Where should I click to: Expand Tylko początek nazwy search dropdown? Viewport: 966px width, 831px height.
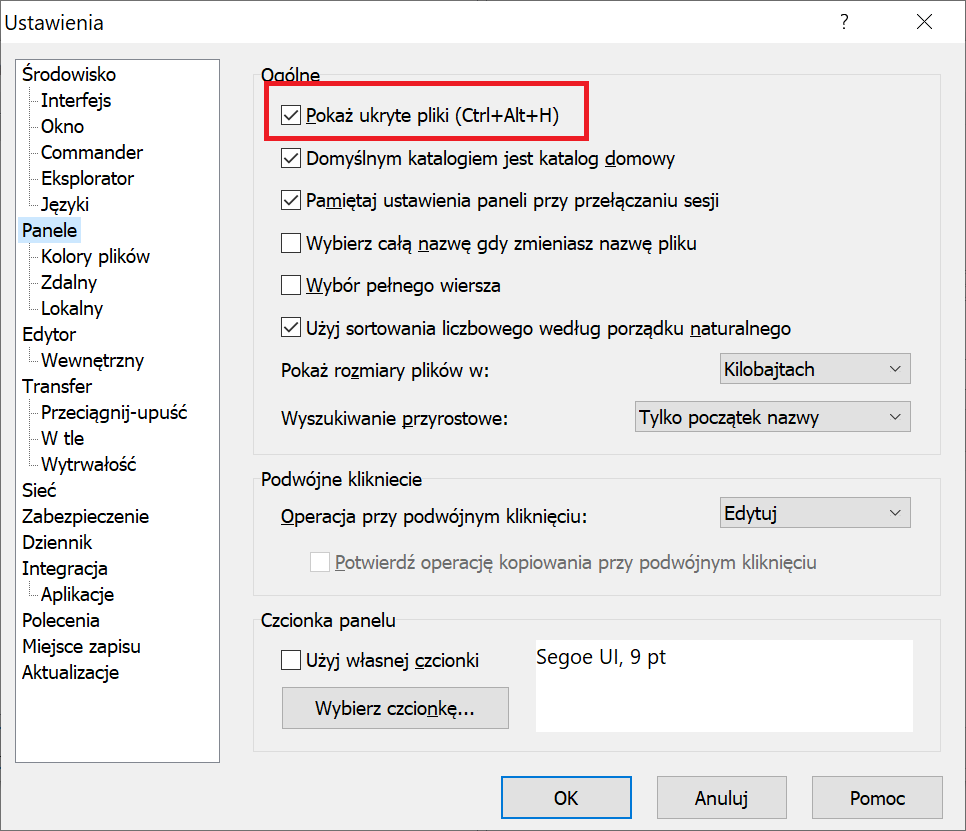pos(772,417)
